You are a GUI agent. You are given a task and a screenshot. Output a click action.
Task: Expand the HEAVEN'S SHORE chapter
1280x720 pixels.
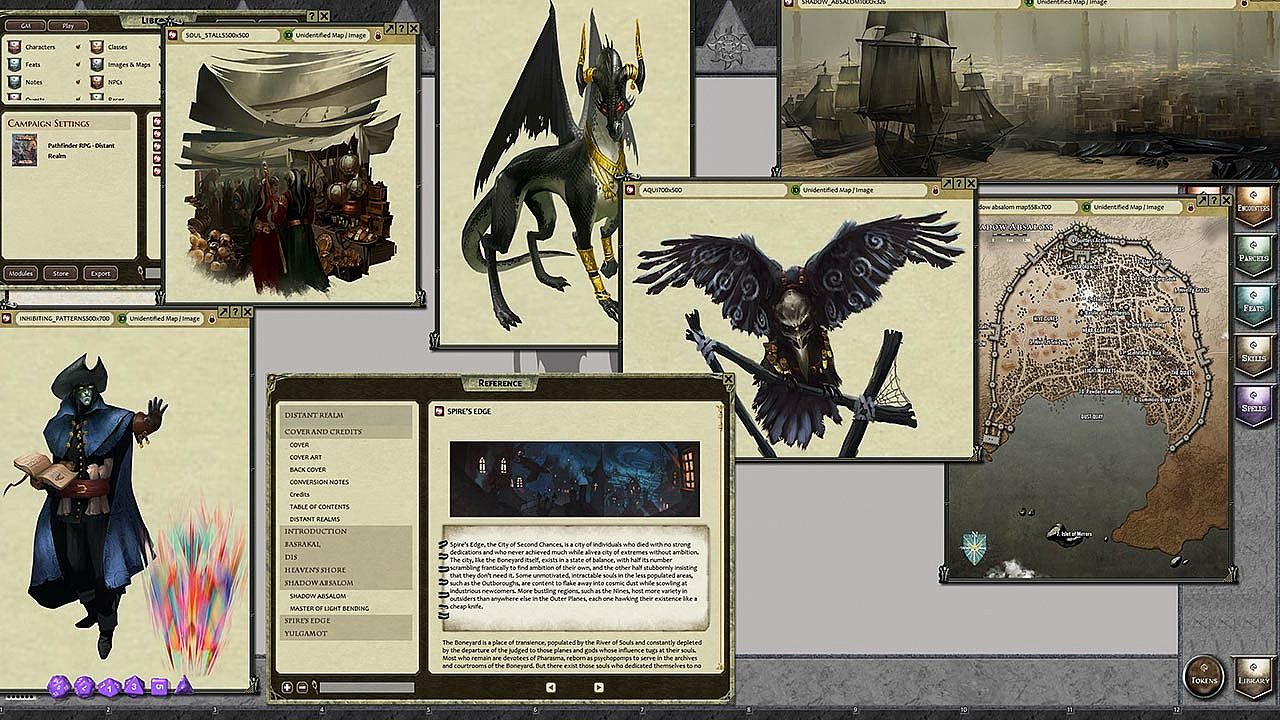[x=347, y=570]
